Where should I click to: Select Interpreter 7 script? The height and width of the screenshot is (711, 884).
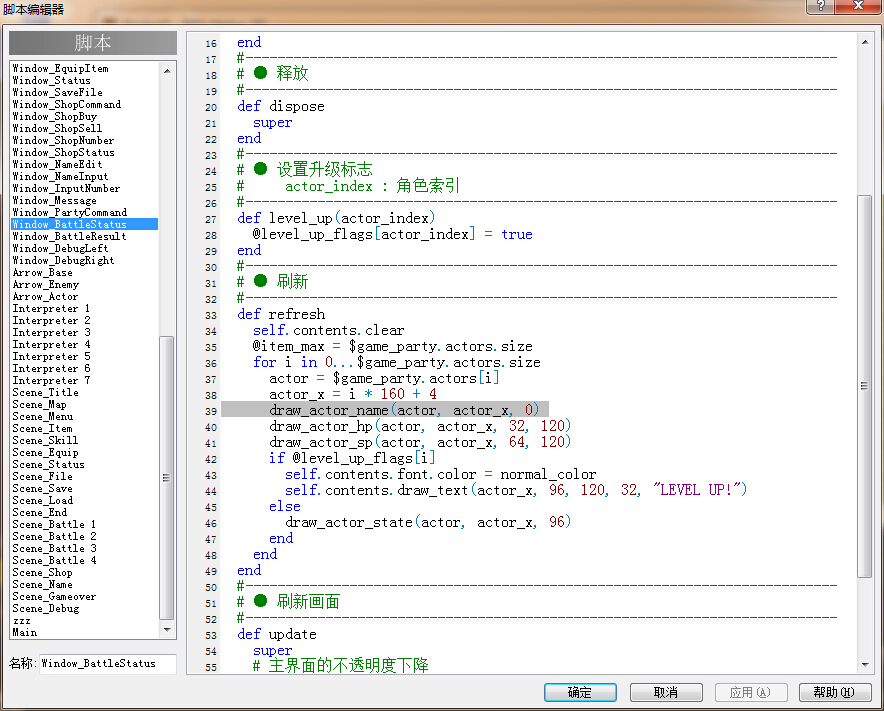pos(51,380)
